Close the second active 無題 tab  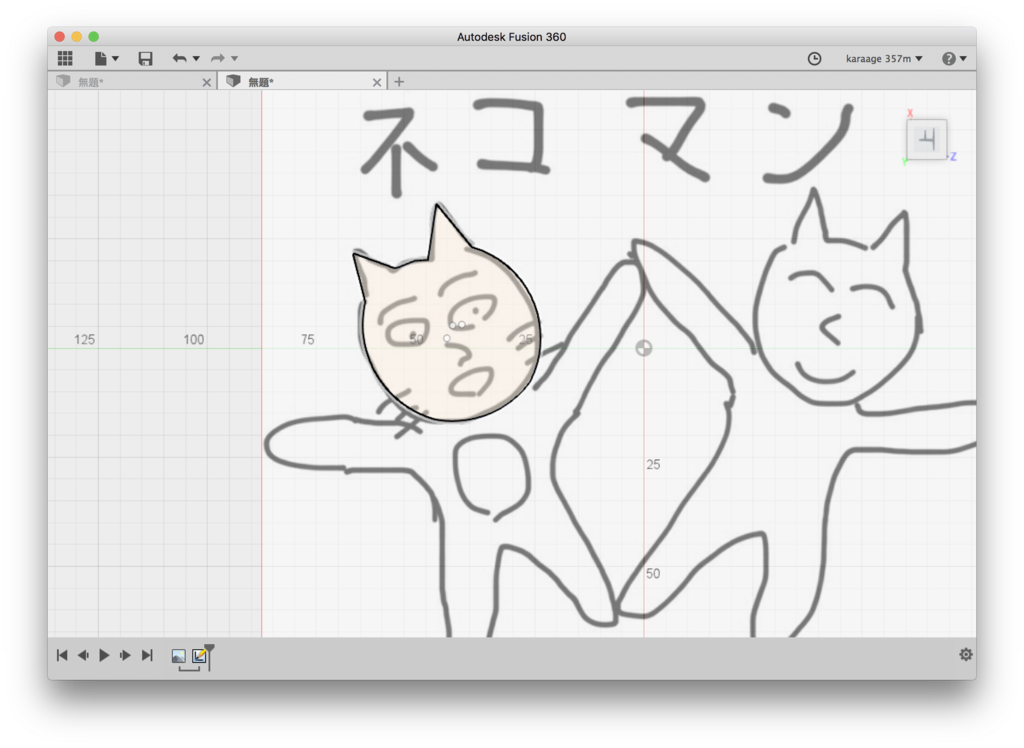377,82
